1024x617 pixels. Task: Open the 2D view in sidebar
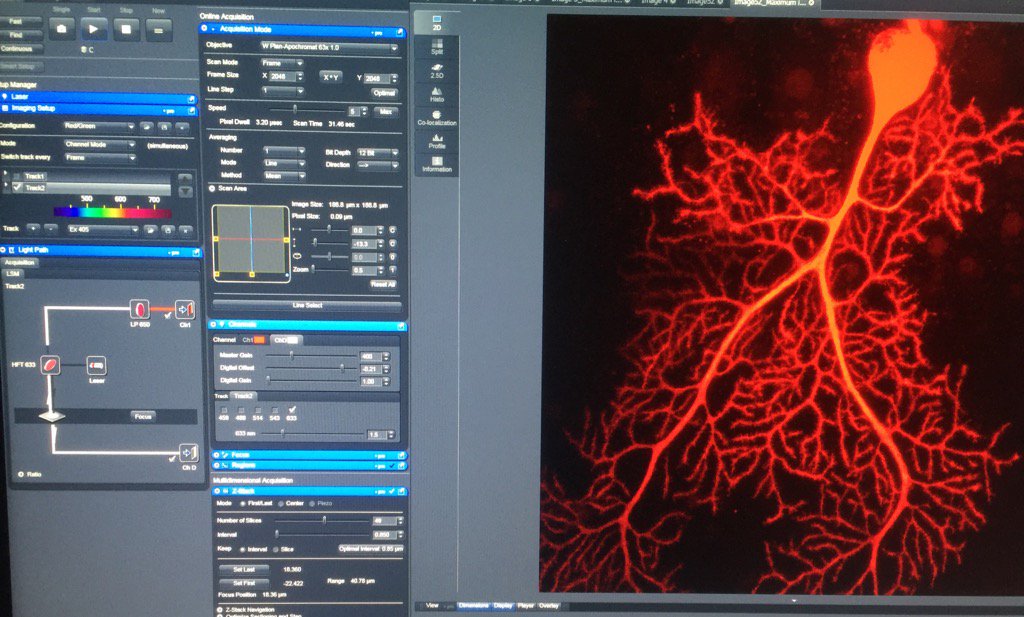437,23
